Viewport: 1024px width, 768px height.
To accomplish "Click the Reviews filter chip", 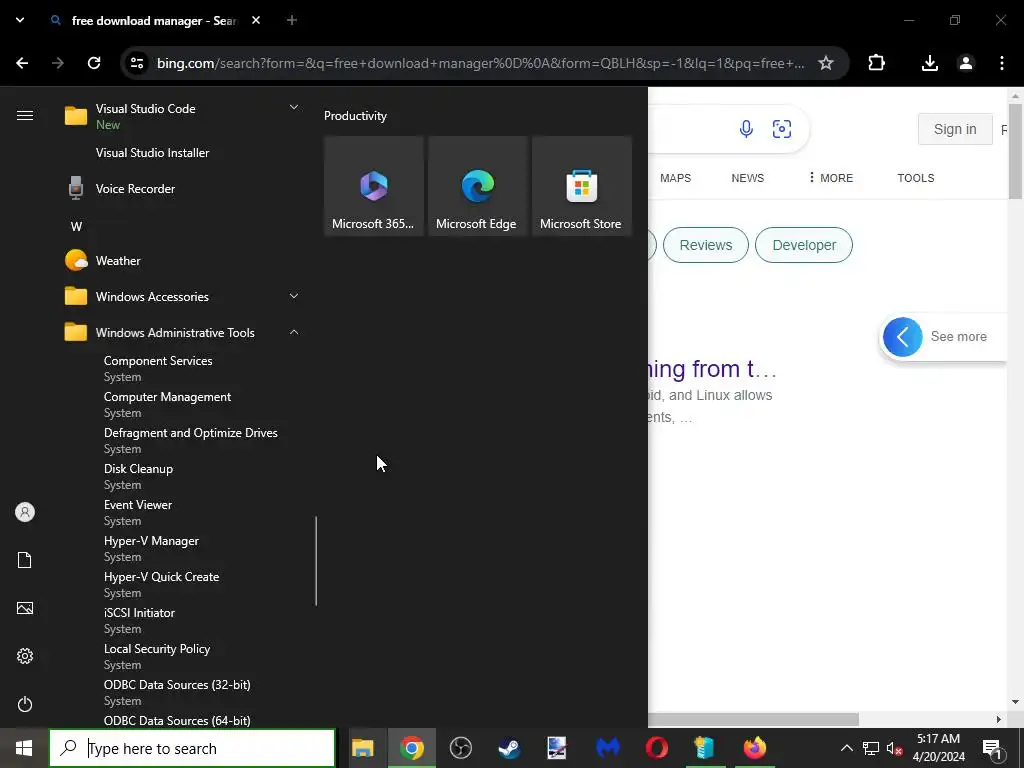I will coord(705,245).
